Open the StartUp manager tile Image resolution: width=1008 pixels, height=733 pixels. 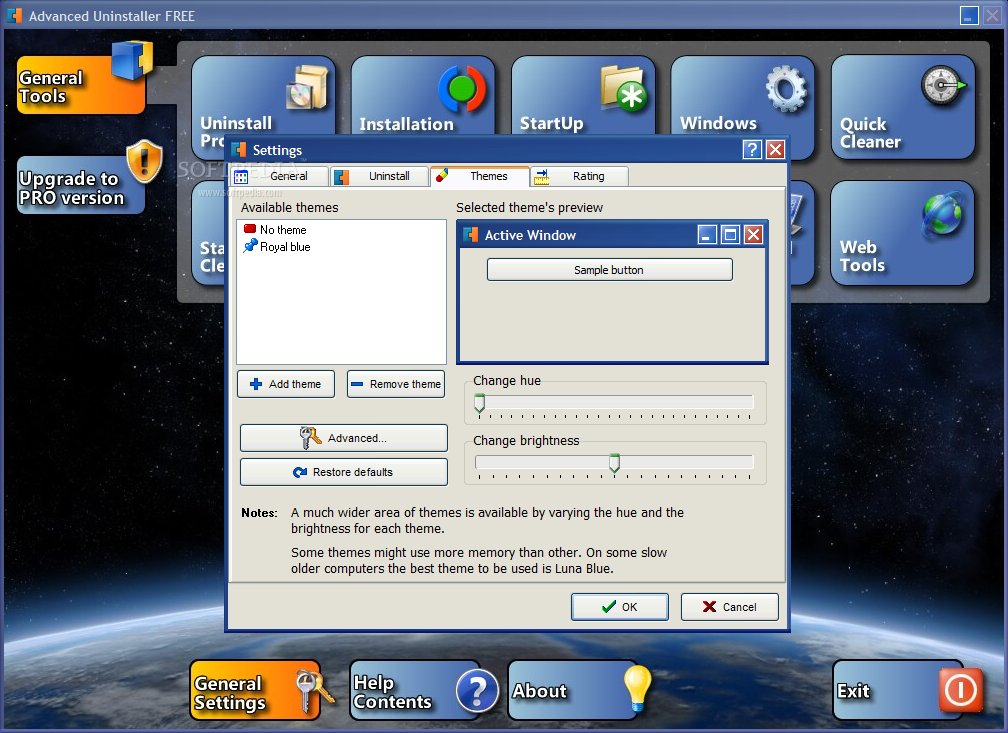click(583, 95)
